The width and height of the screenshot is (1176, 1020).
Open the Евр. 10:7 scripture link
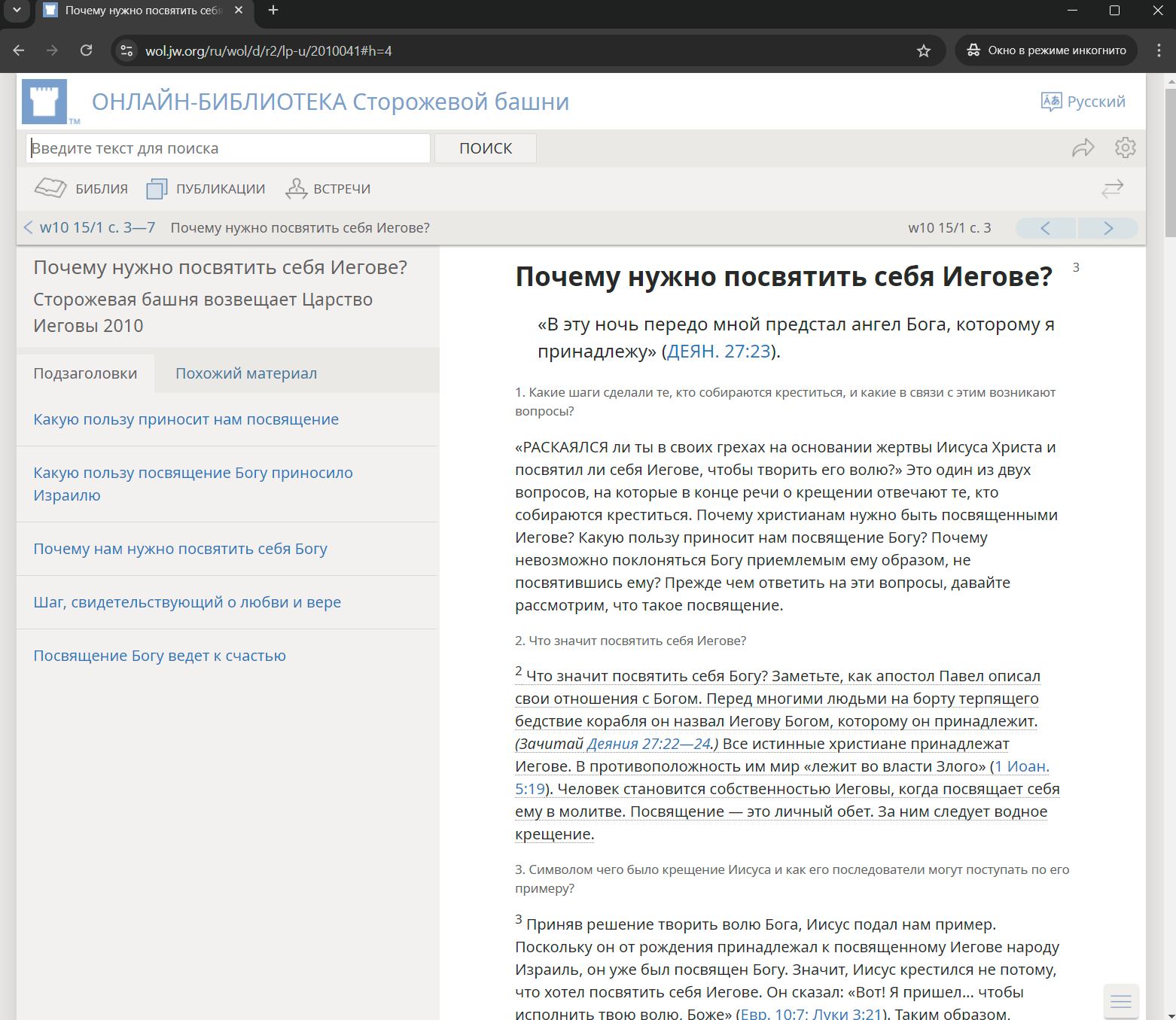[773, 1014]
